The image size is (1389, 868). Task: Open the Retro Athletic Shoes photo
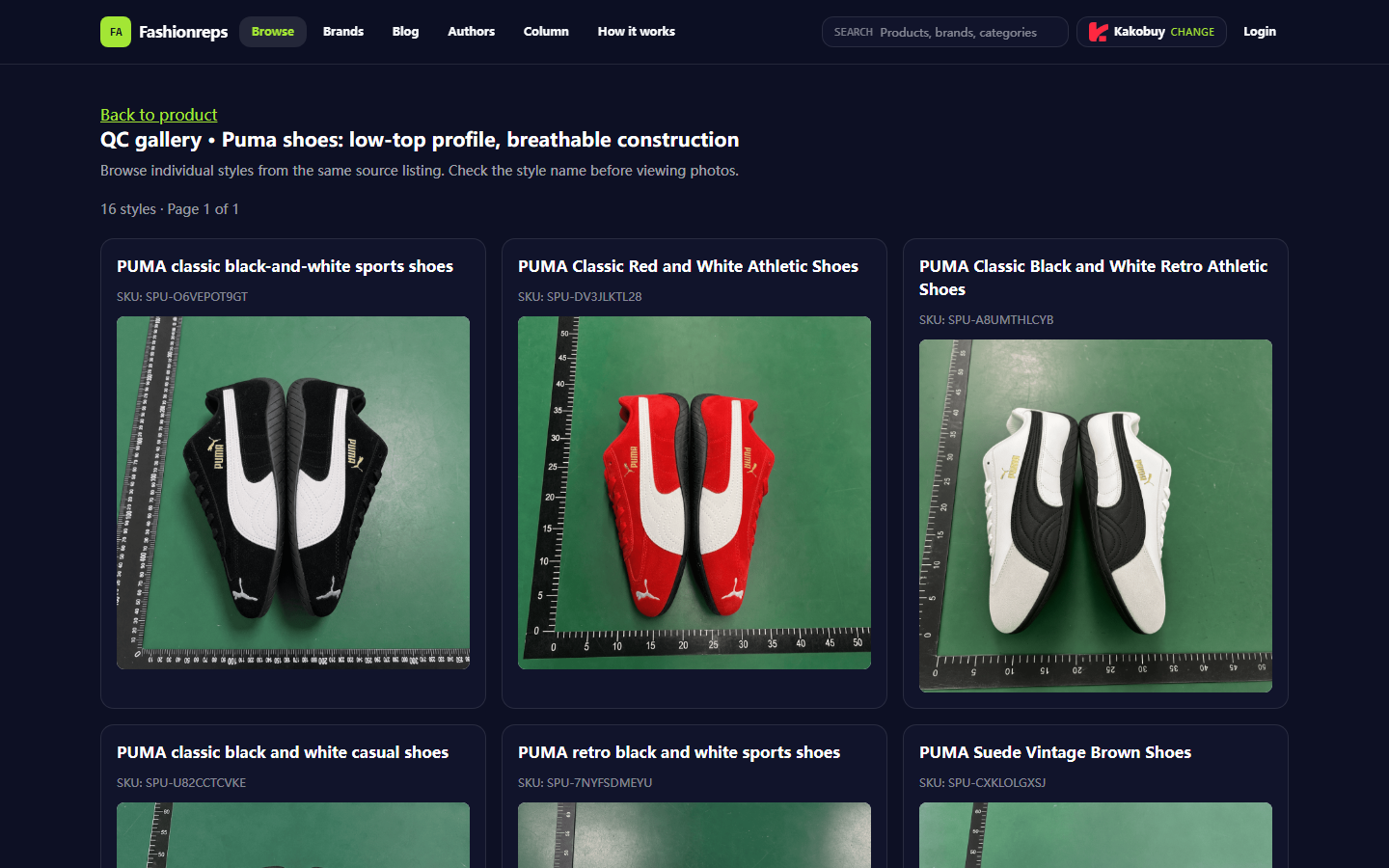(x=1096, y=516)
